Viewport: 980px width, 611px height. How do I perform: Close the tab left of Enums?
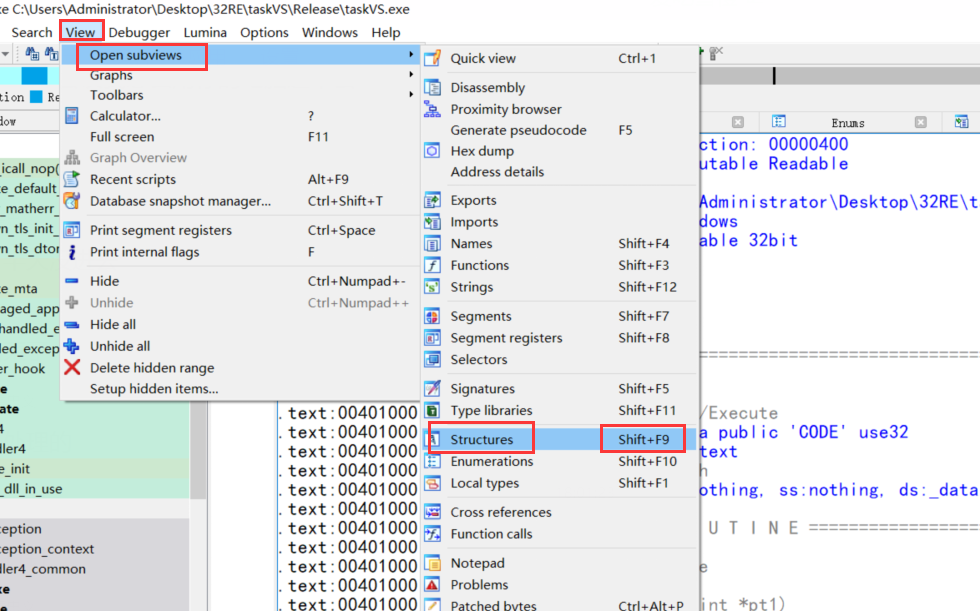pos(738,122)
